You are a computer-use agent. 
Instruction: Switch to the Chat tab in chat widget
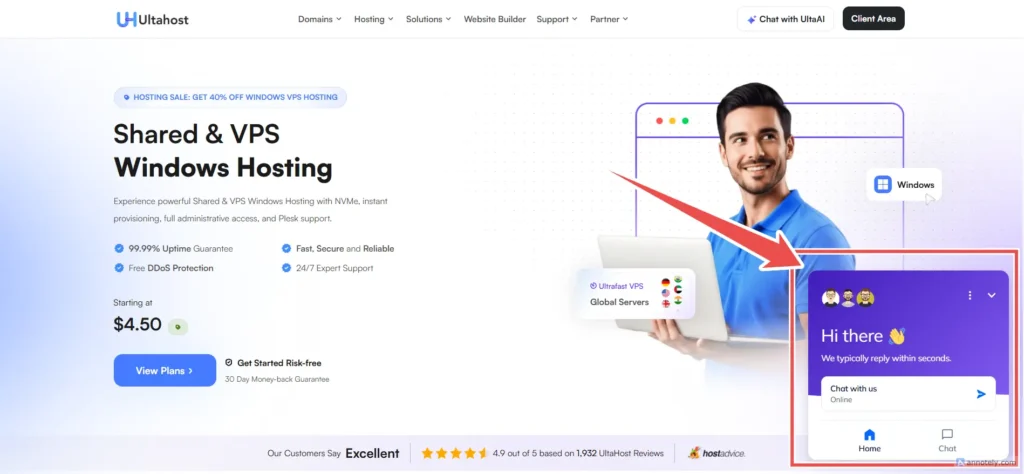947,441
